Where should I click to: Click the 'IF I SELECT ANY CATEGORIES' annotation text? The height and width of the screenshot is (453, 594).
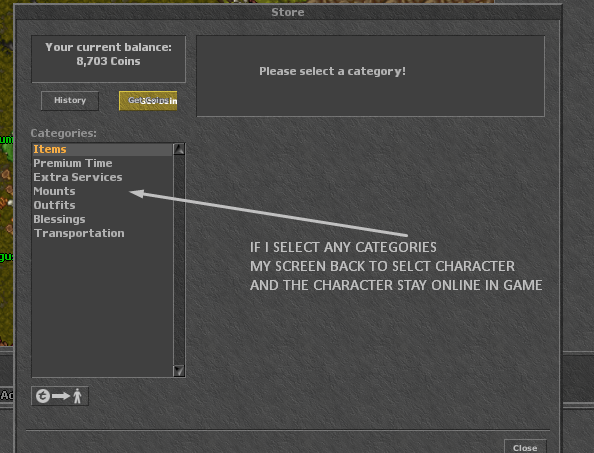pos(343,247)
